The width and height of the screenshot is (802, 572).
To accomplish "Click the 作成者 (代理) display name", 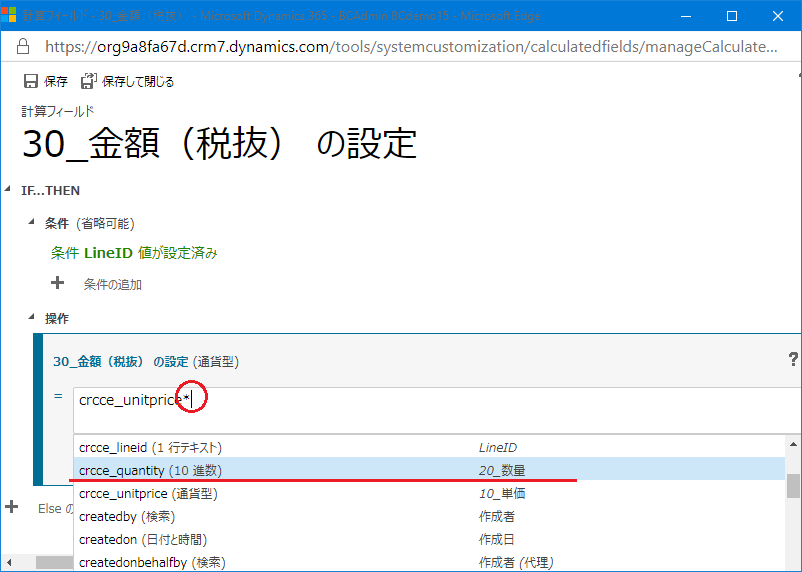I will click(x=516, y=562).
